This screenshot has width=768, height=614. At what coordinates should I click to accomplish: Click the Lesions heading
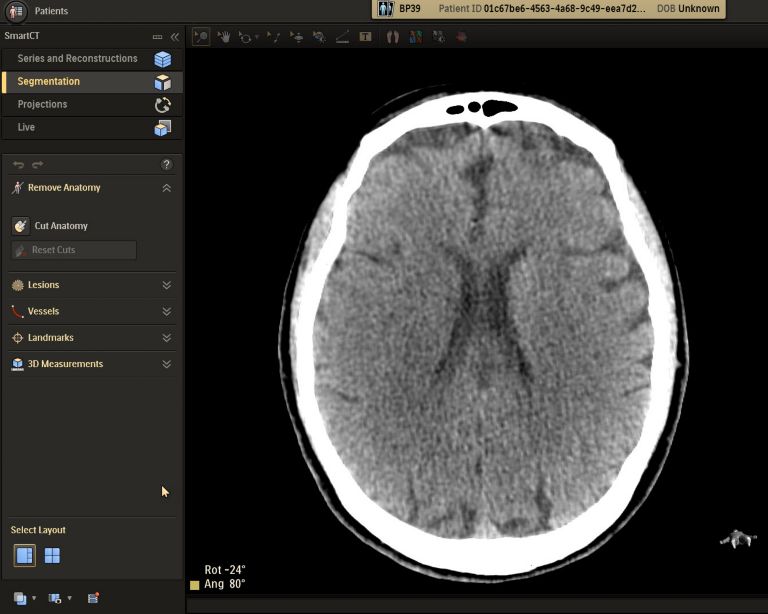tap(44, 285)
